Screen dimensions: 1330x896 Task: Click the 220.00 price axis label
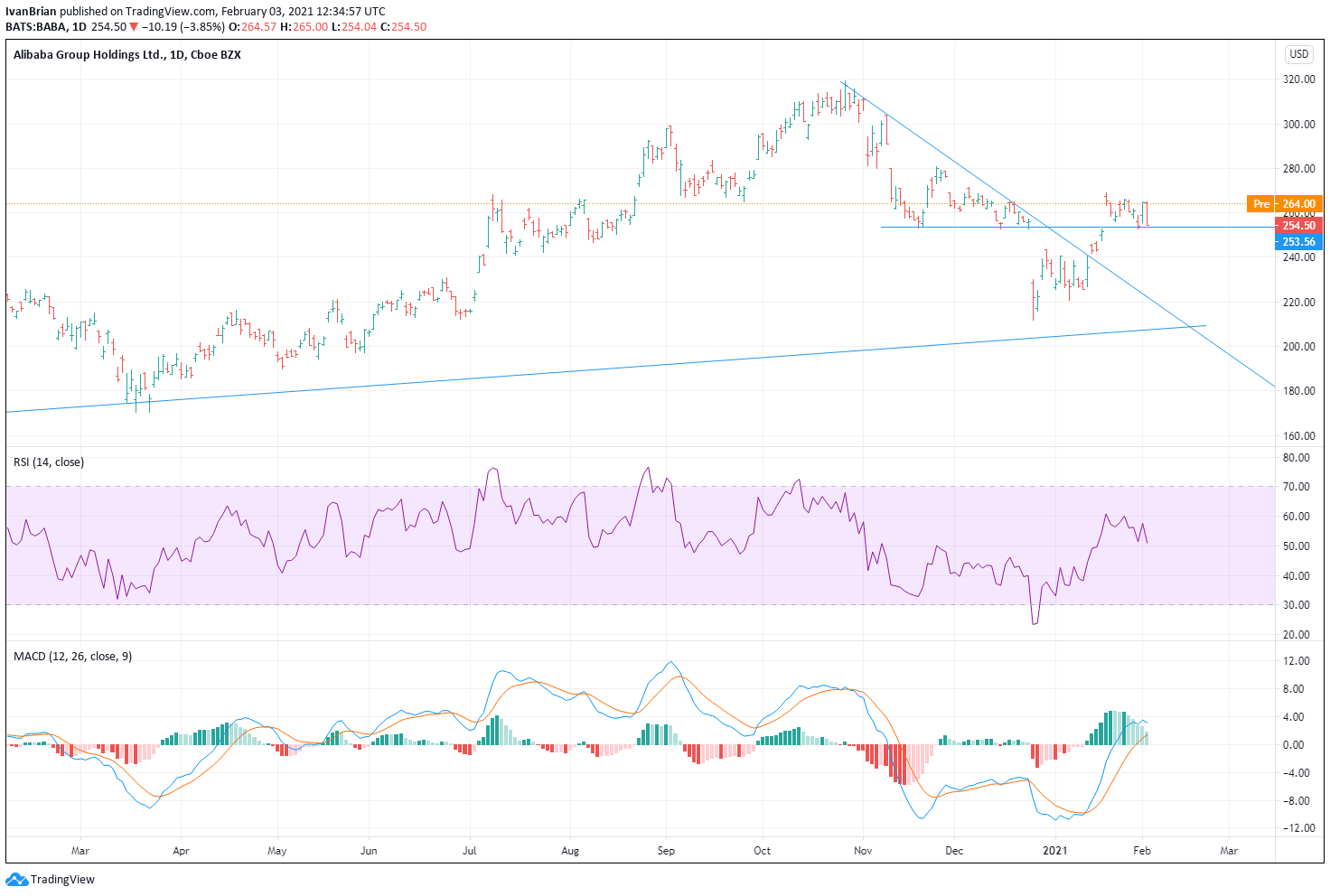(1299, 303)
